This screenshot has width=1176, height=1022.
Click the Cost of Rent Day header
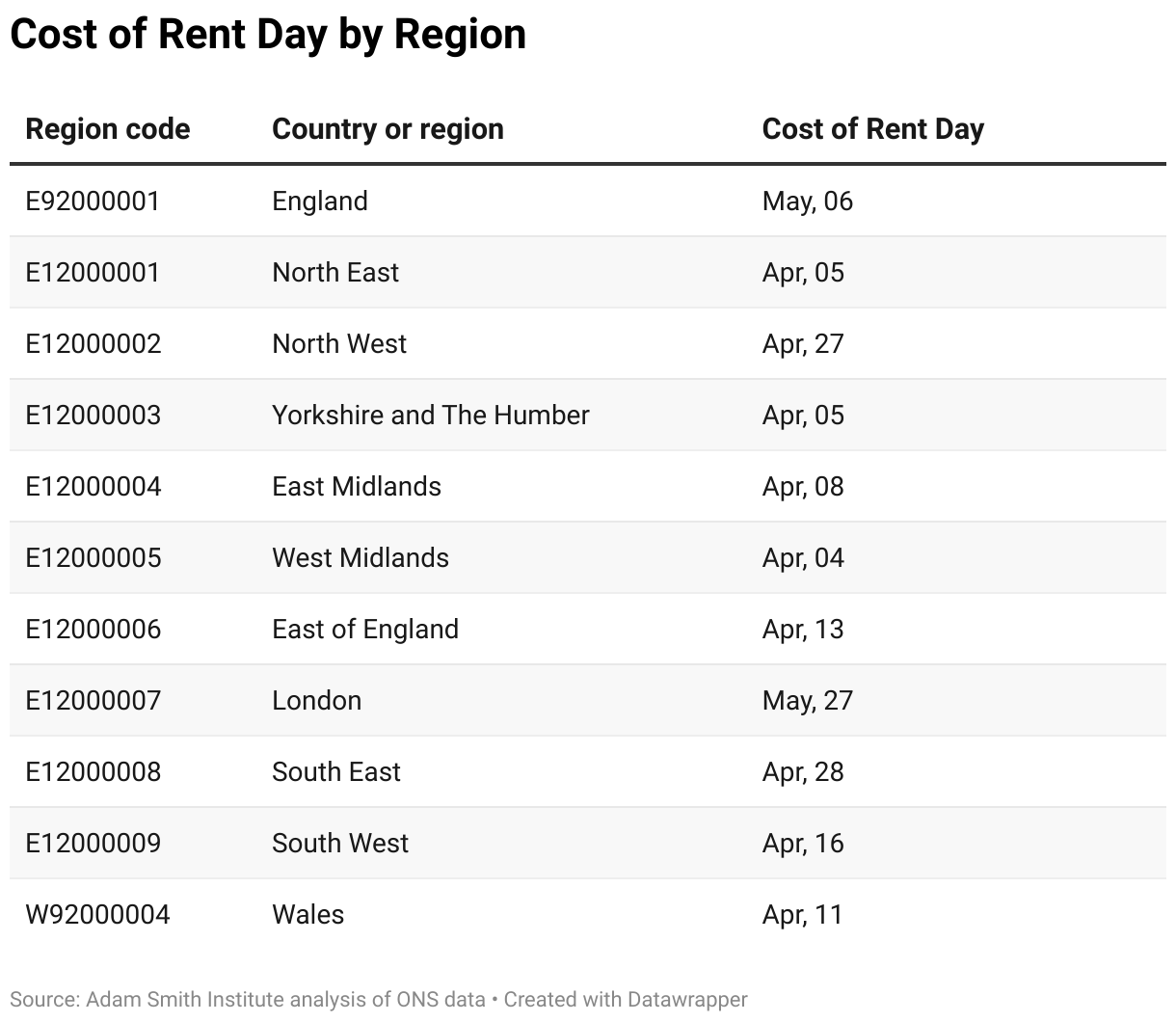[x=873, y=129]
